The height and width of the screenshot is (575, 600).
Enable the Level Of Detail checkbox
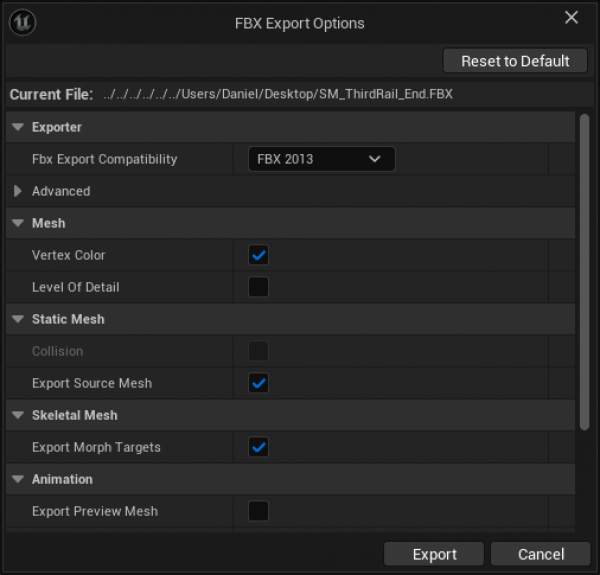(x=259, y=287)
